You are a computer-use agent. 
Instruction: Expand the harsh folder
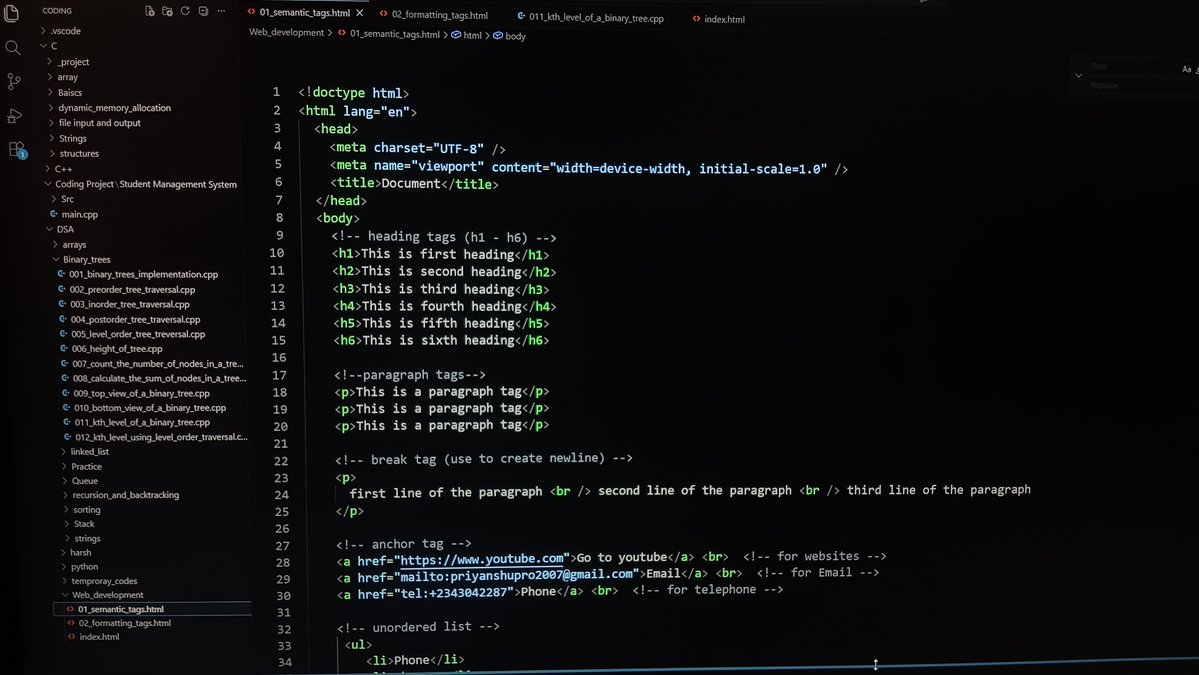(x=76, y=553)
